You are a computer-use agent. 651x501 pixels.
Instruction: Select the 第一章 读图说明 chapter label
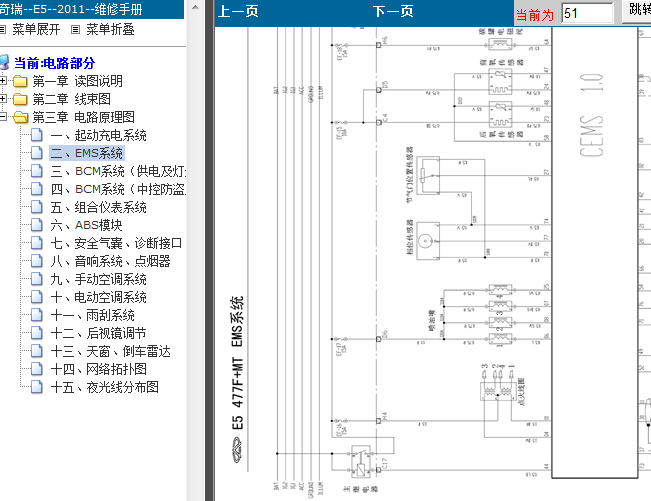click(78, 81)
